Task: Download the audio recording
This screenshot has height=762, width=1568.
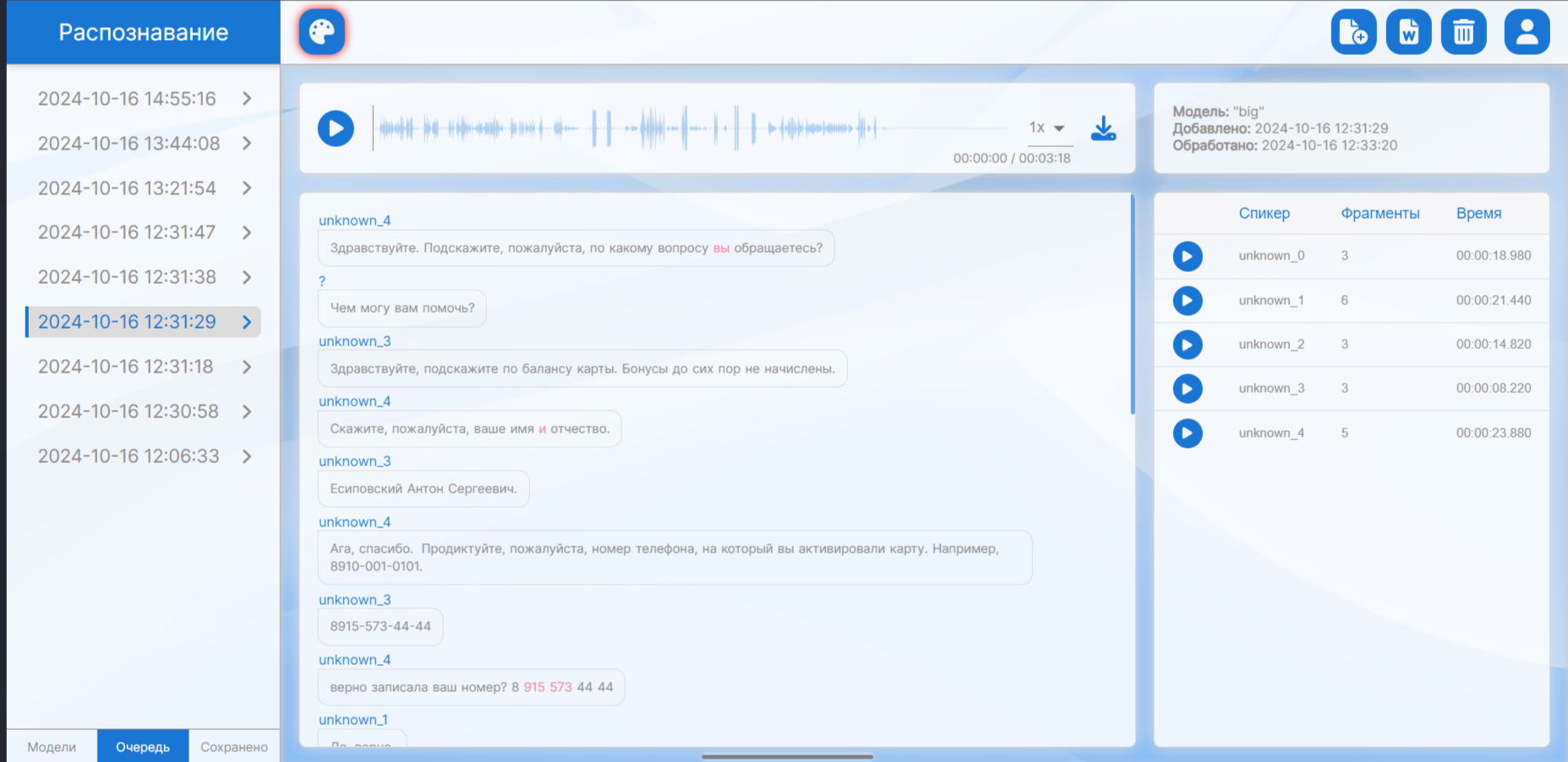Action: tap(1103, 128)
